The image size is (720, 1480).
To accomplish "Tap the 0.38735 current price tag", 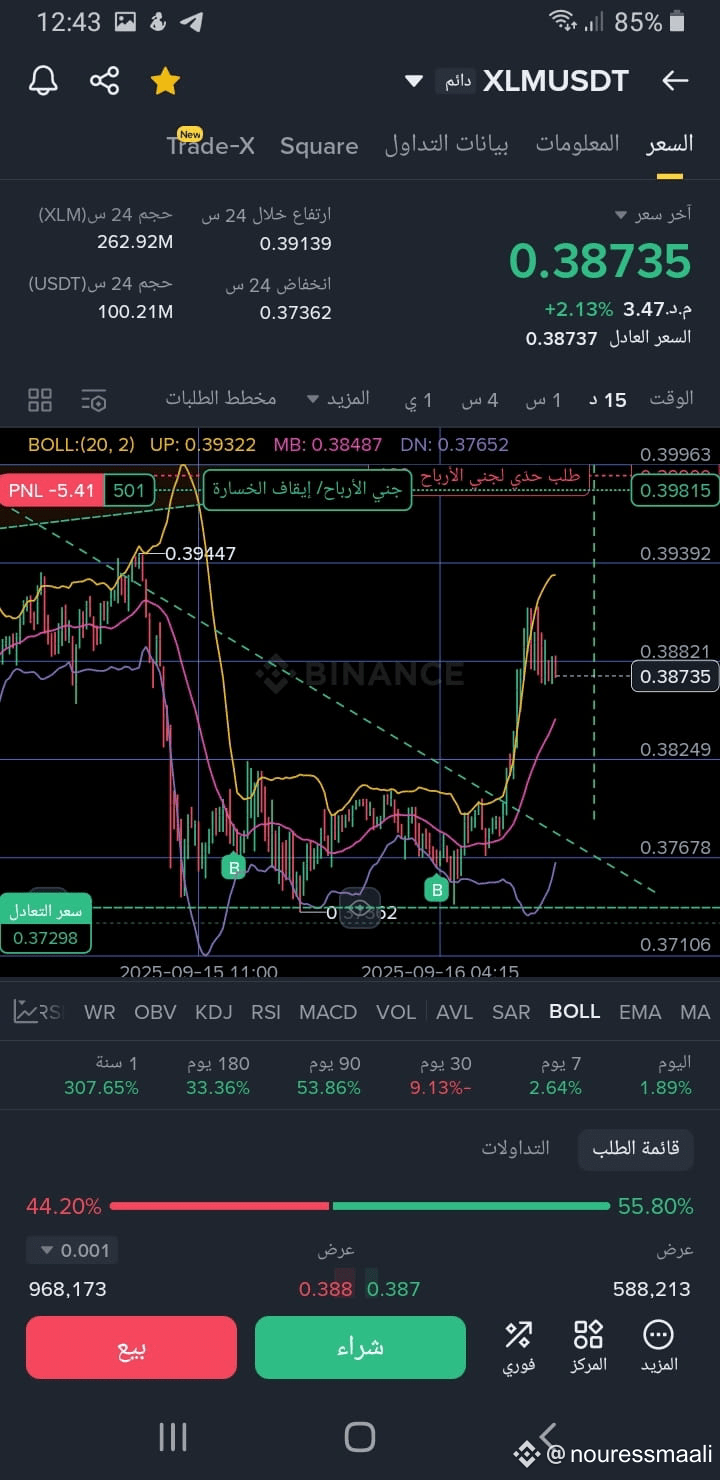I will (x=675, y=676).
